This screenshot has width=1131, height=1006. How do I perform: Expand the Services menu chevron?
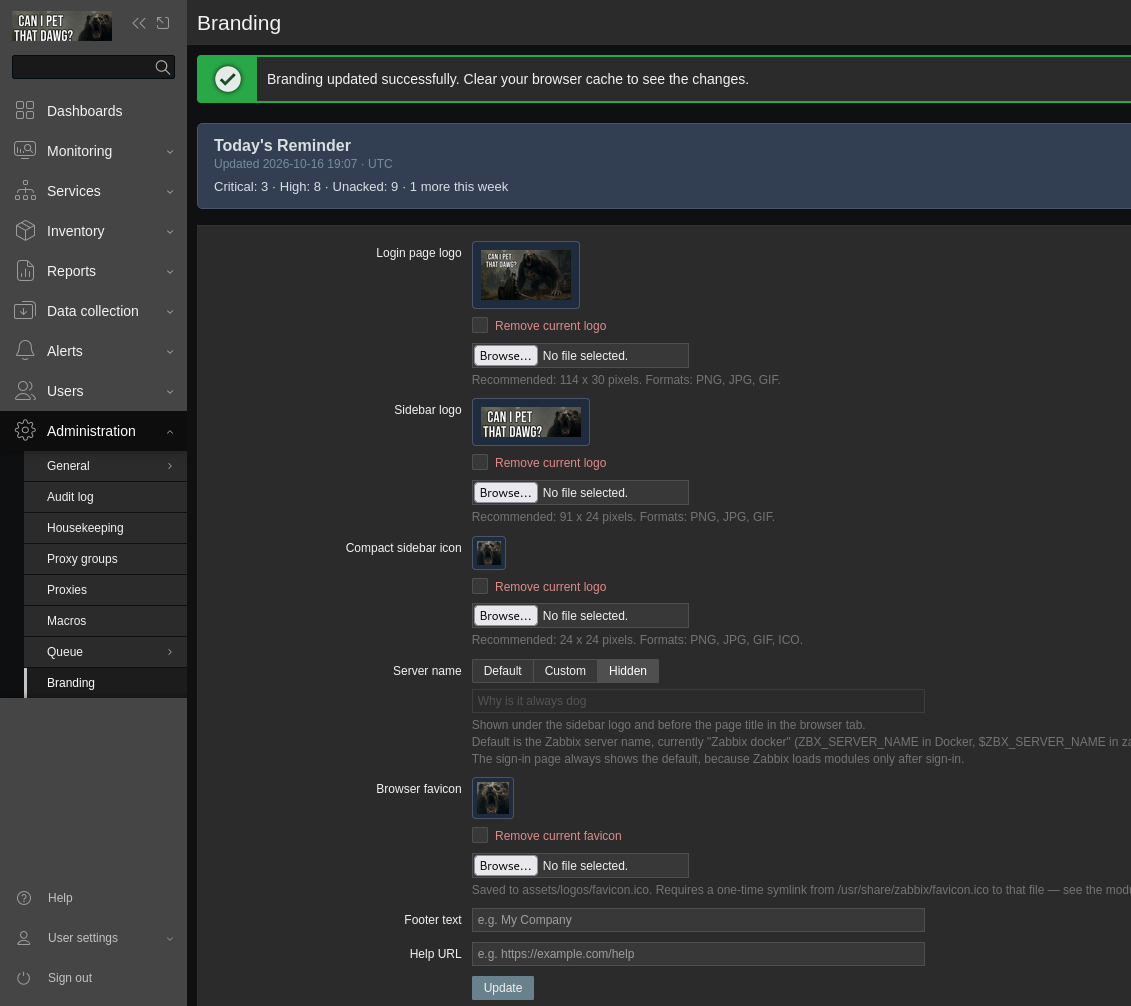coord(170,191)
